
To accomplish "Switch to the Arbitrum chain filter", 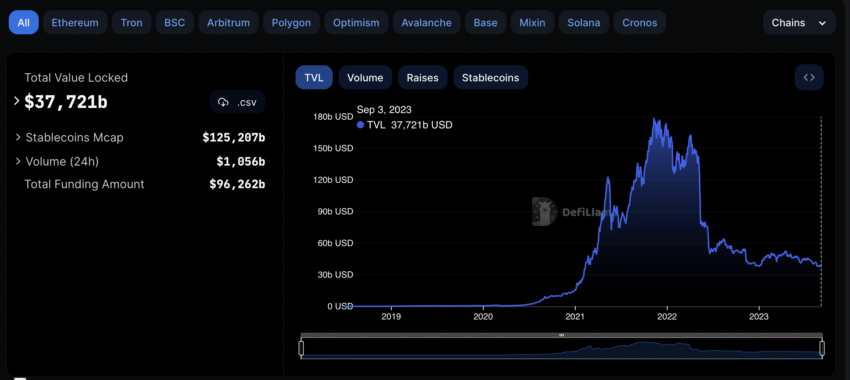I will (228, 23).
